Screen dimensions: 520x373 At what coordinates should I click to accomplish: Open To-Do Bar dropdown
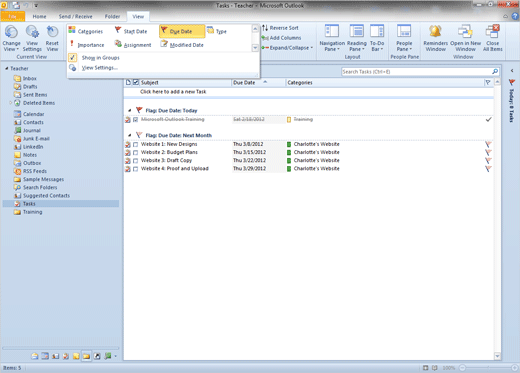click(x=377, y=38)
